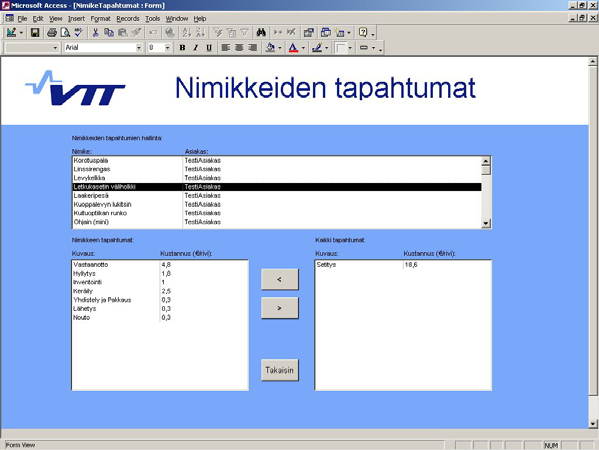Open the File menu
Screen dimensions: 599x450
coord(23,18)
